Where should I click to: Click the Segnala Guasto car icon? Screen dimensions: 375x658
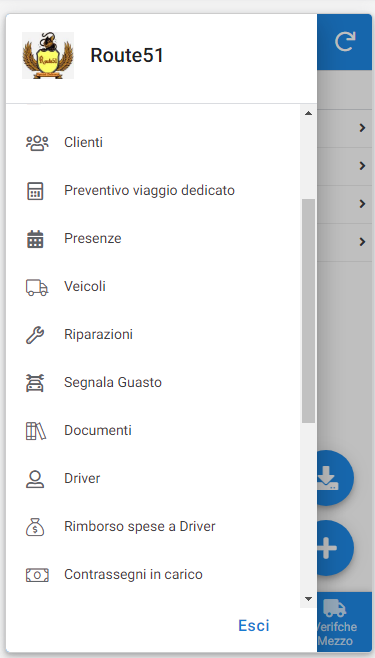(35, 383)
